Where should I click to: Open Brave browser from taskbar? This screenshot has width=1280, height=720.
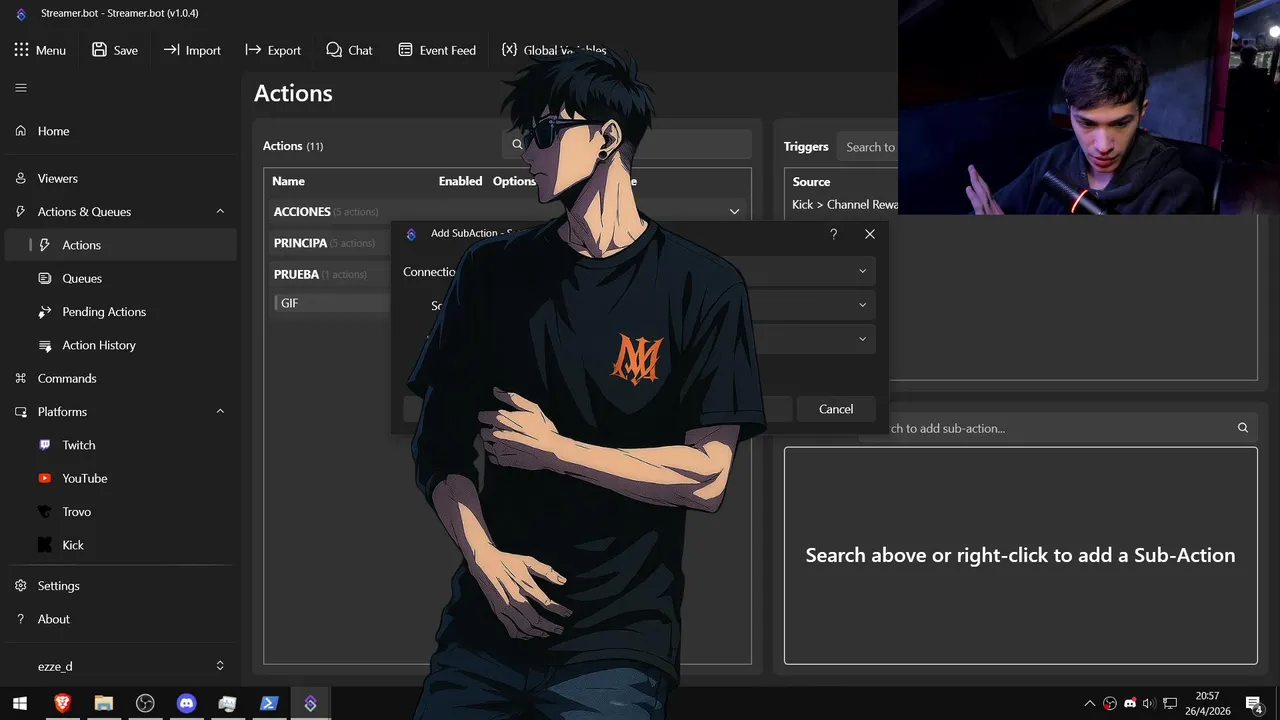point(62,704)
